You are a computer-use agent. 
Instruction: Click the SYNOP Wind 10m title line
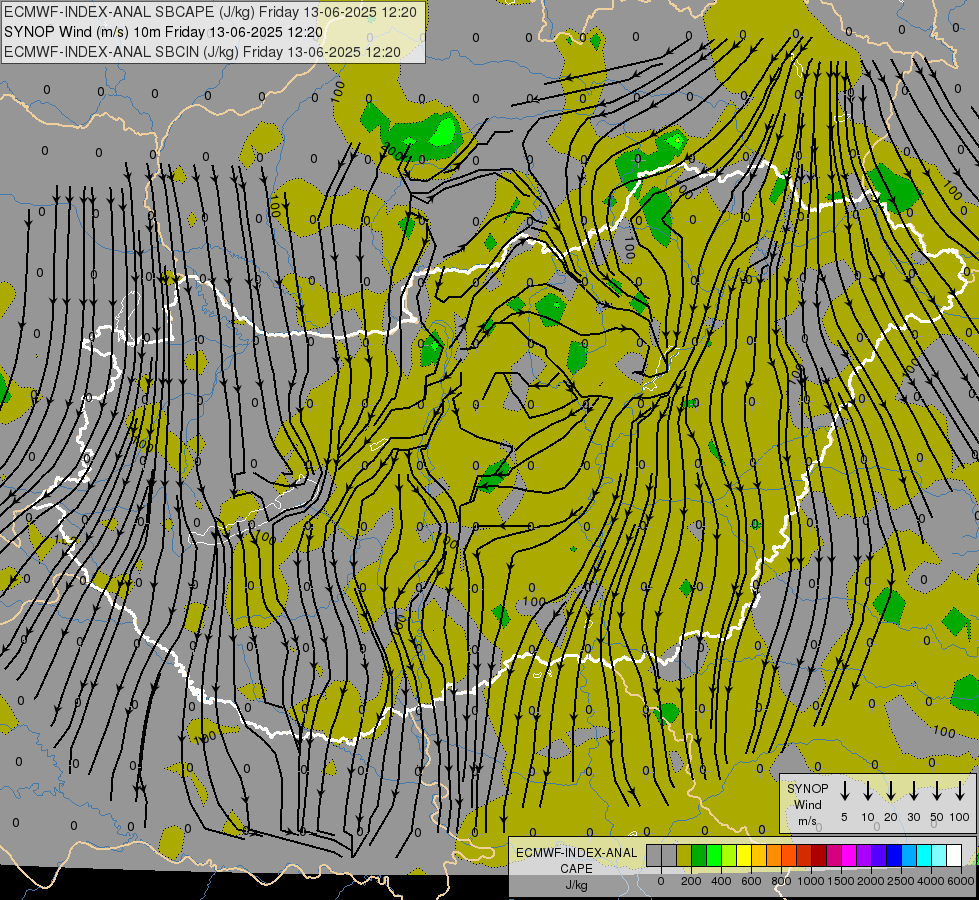tap(164, 32)
